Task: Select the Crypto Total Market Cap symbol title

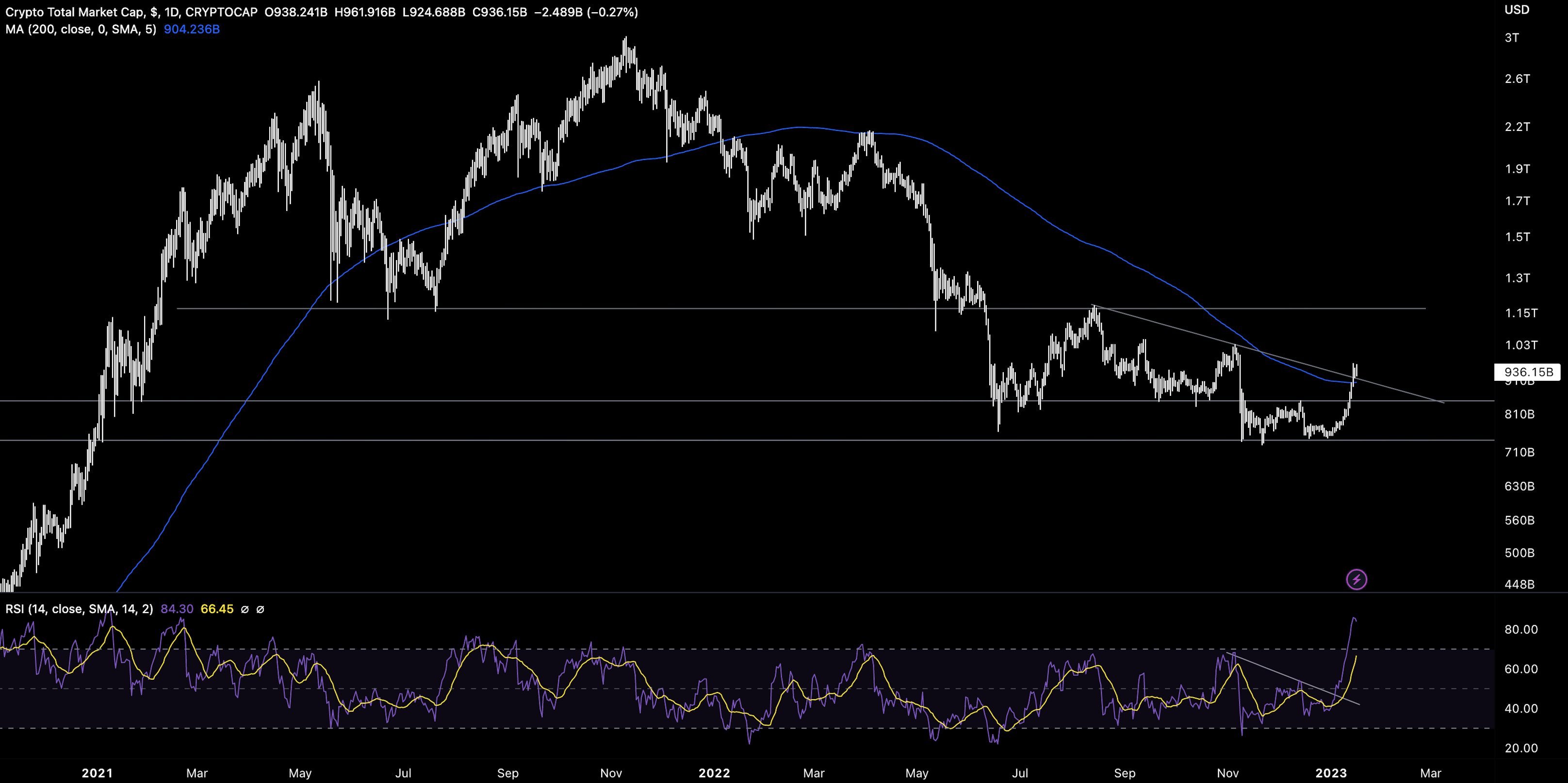Action: click(x=131, y=12)
